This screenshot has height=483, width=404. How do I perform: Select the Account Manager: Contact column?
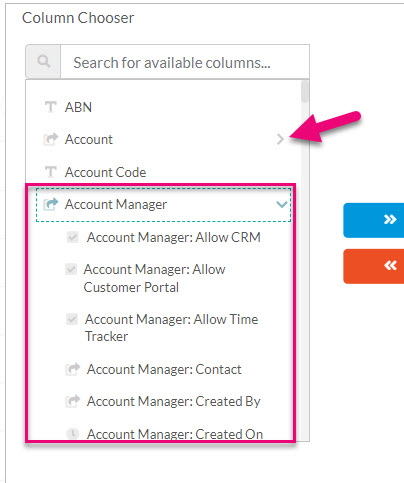point(164,369)
